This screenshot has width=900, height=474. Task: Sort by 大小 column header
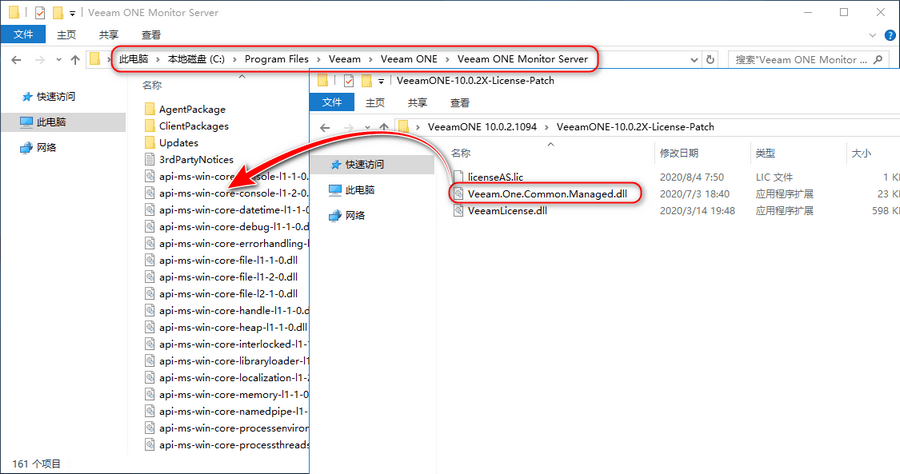coord(861,153)
